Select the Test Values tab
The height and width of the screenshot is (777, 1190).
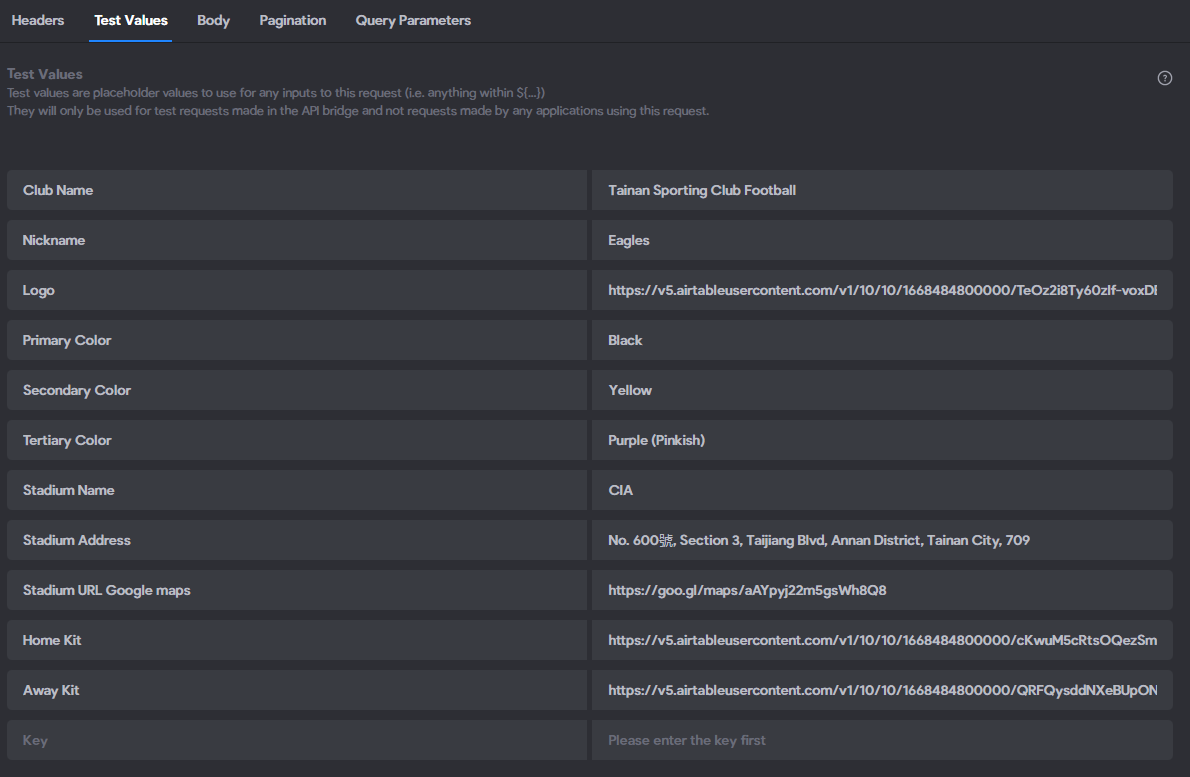click(x=131, y=20)
